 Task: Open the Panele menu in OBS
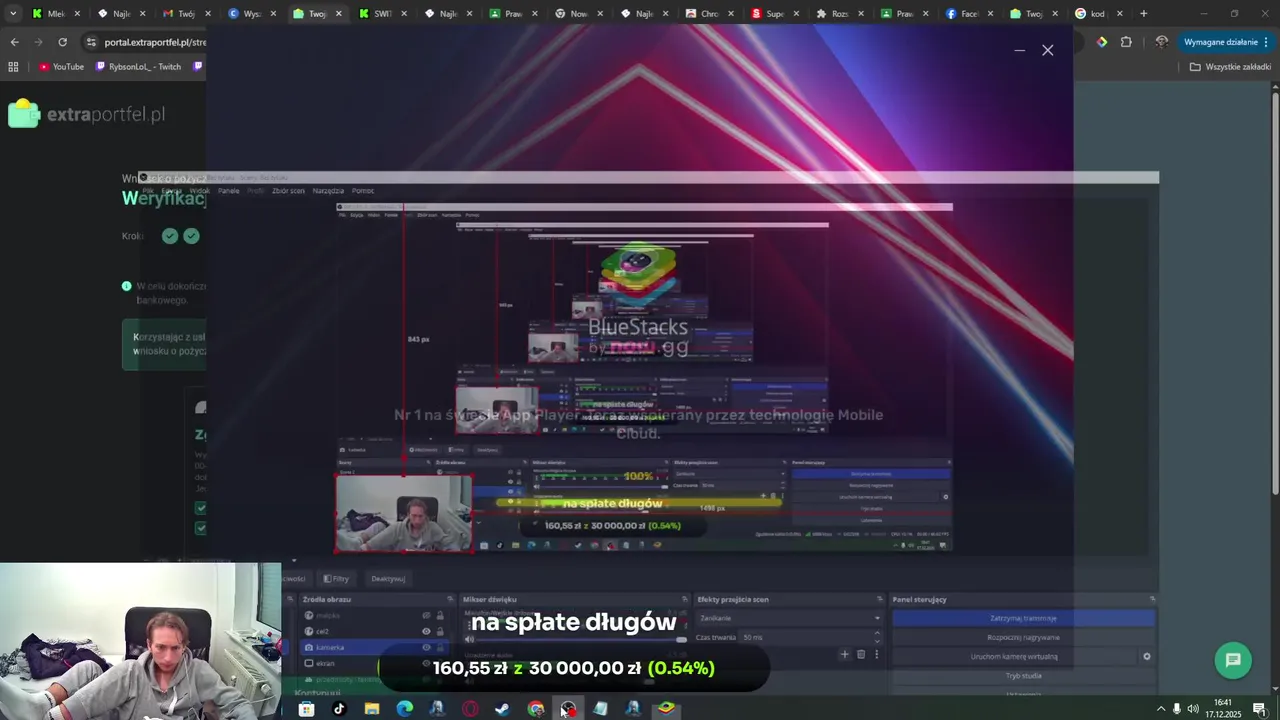229,191
